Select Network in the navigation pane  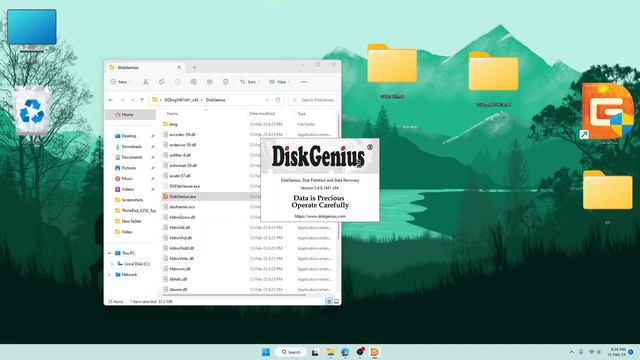[129, 275]
